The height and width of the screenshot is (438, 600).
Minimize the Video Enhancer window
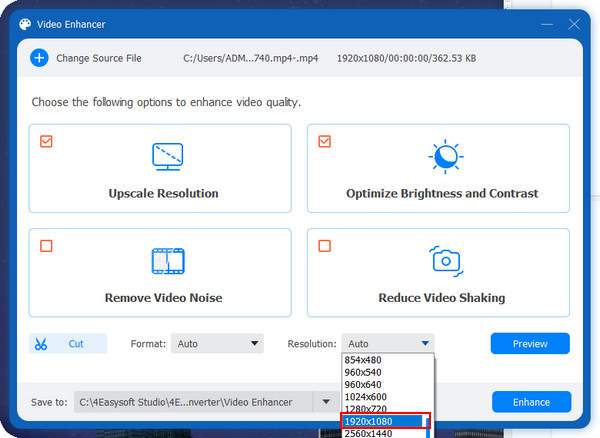[x=547, y=24]
